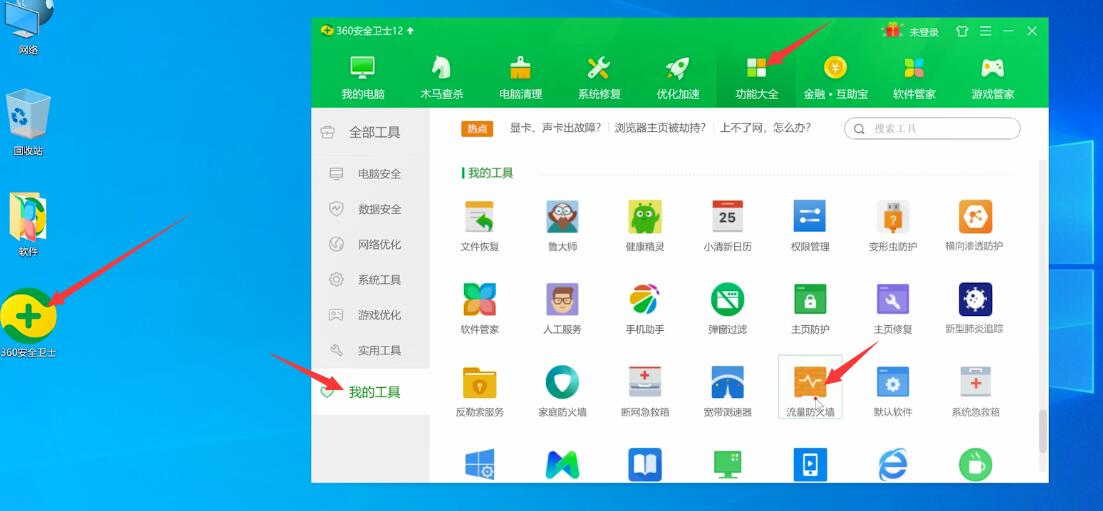Click the 未登录 login link
This screenshot has width=1103, height=511.
[x=924, y=32]
